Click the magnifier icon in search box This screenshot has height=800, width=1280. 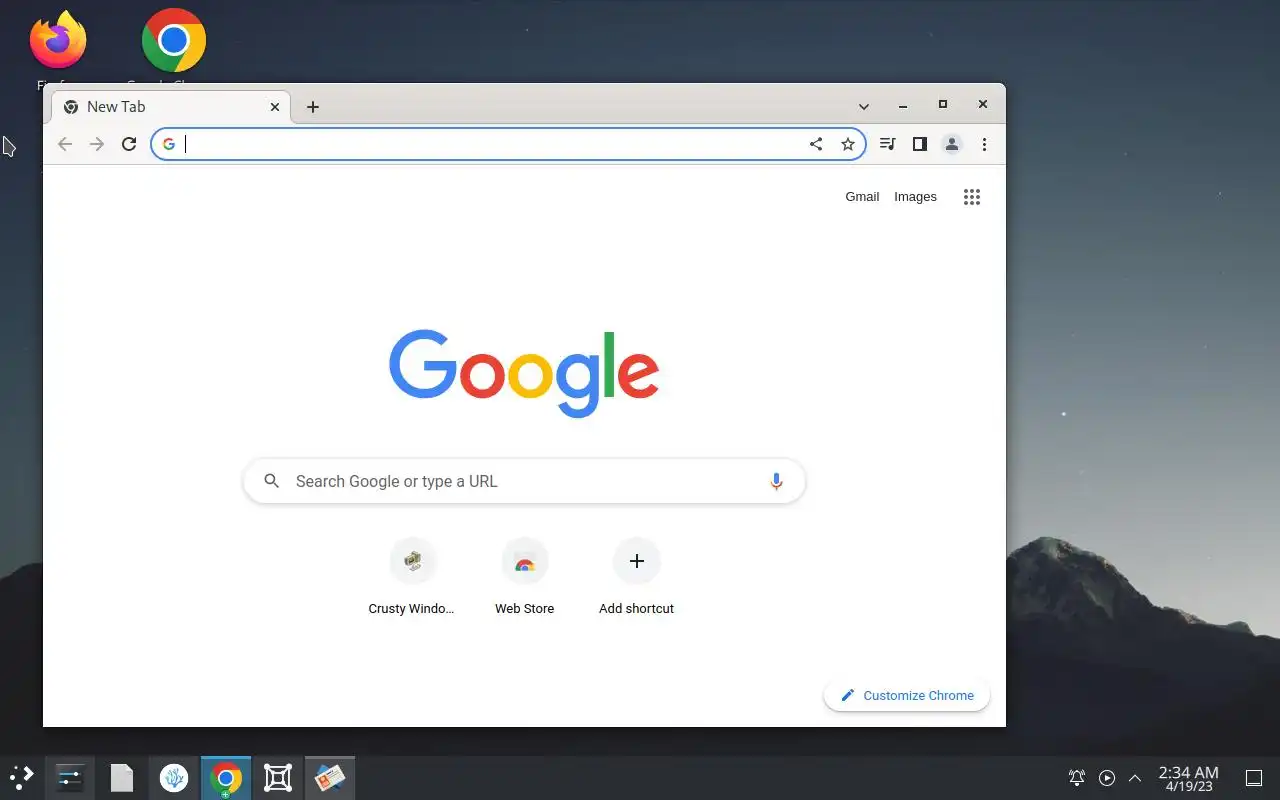point(271,481)
